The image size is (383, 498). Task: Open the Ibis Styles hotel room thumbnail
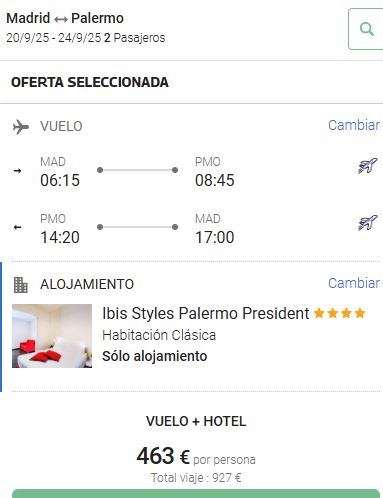[52, 336]
